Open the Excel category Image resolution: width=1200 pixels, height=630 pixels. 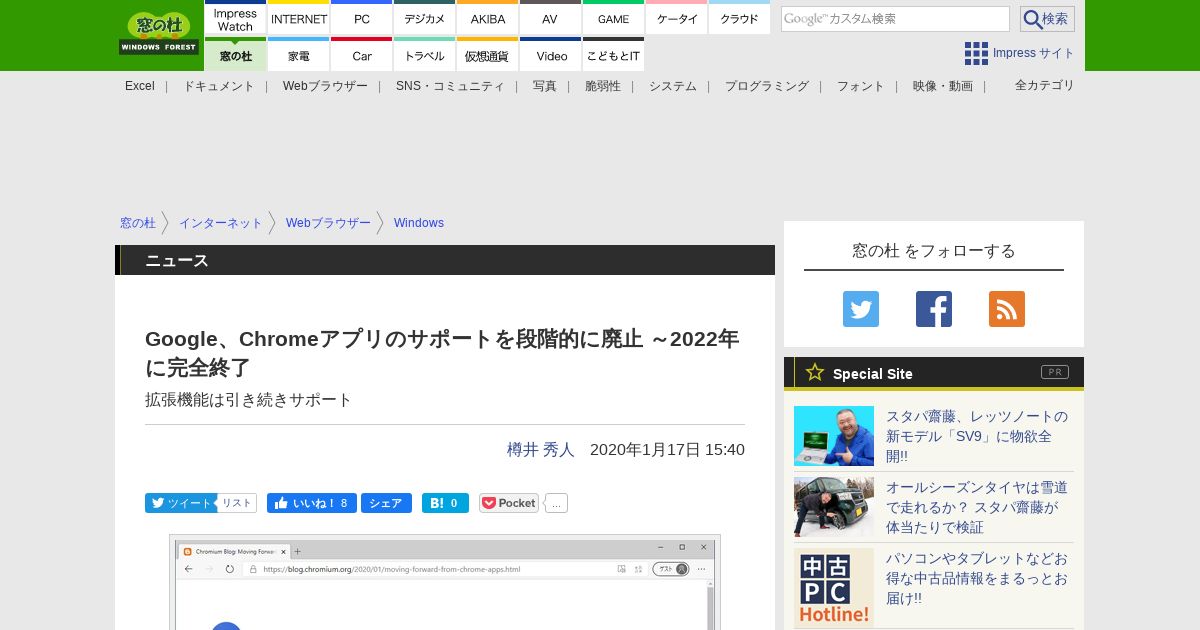point(140,86)
